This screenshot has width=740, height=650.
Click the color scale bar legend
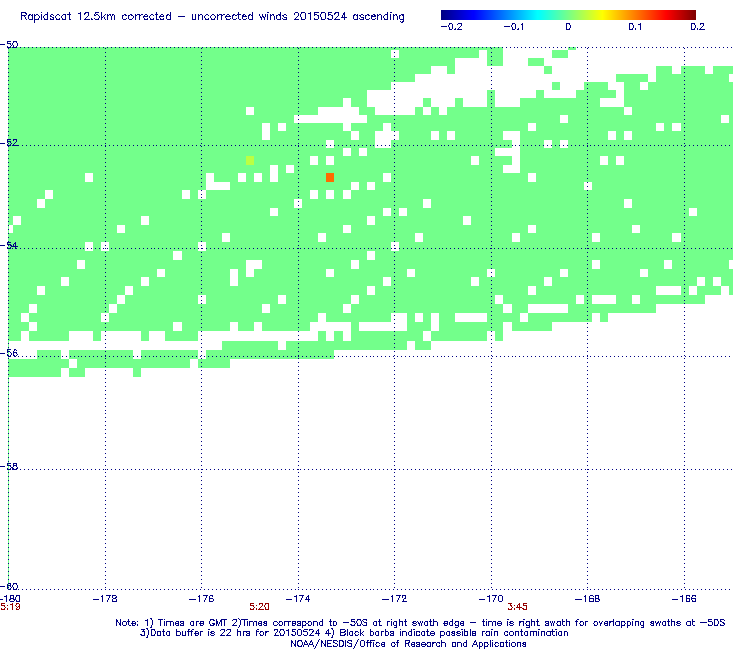click(568, 15)
